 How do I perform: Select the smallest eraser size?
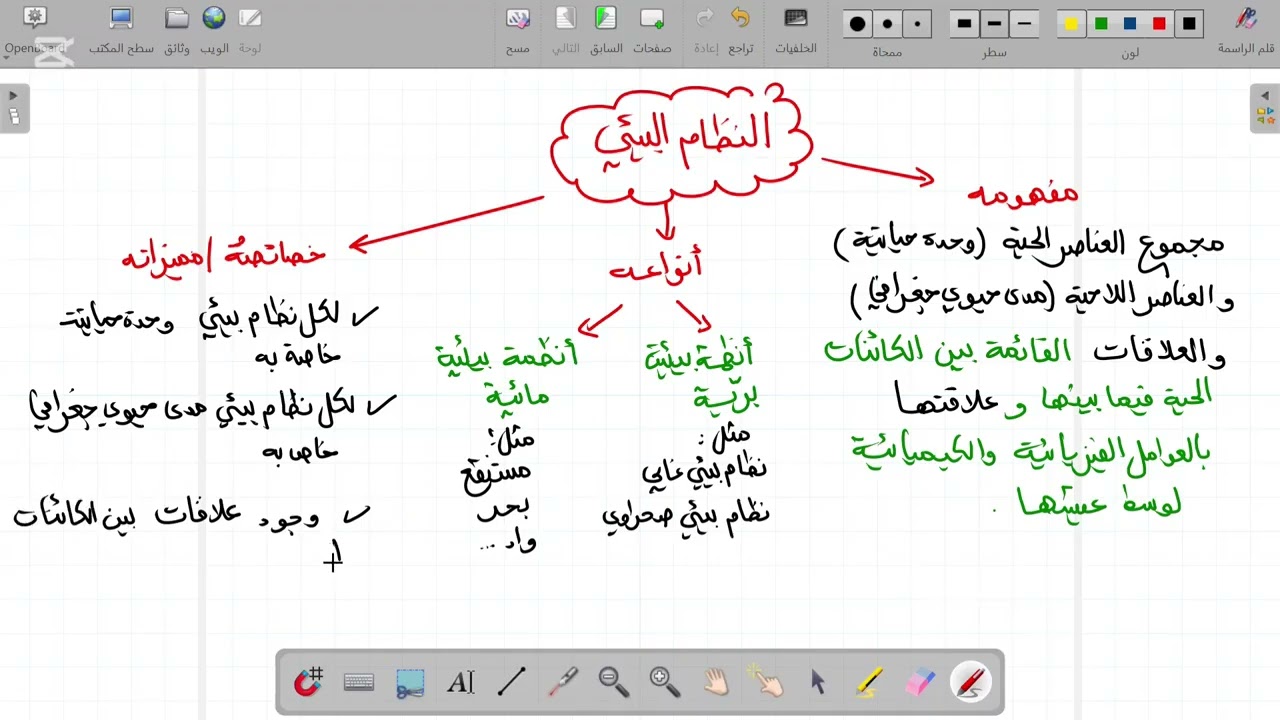tap(918, 24)
